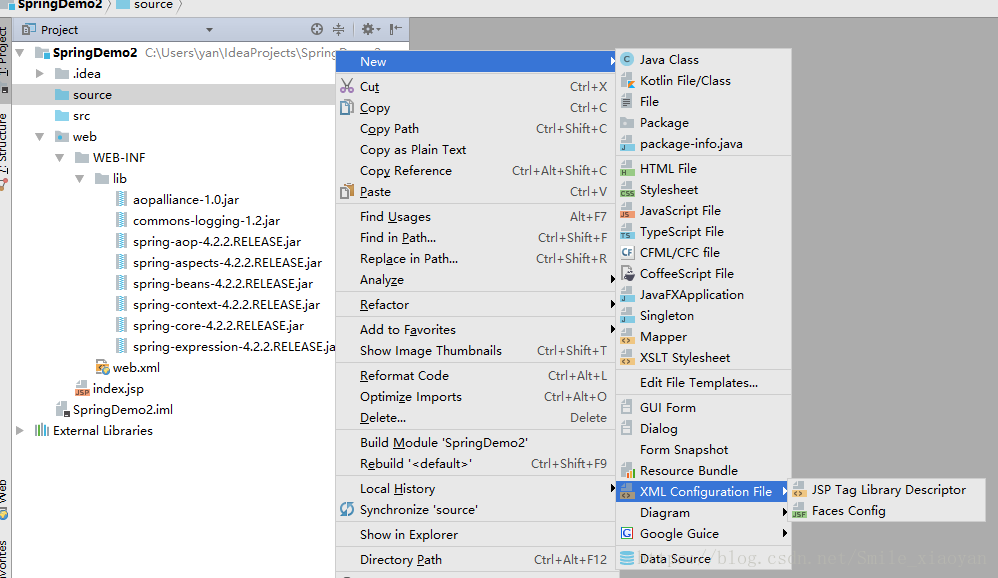Click the Faces Config JSF icon

799,511
